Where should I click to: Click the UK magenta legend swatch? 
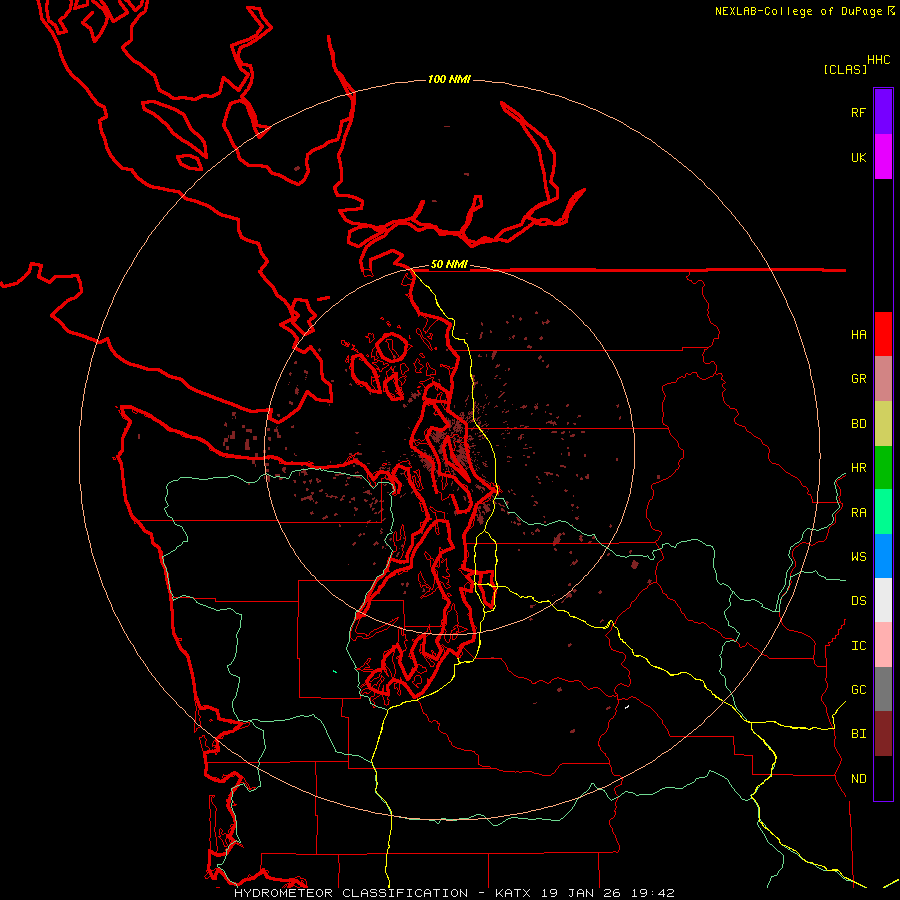click(883, 157)
